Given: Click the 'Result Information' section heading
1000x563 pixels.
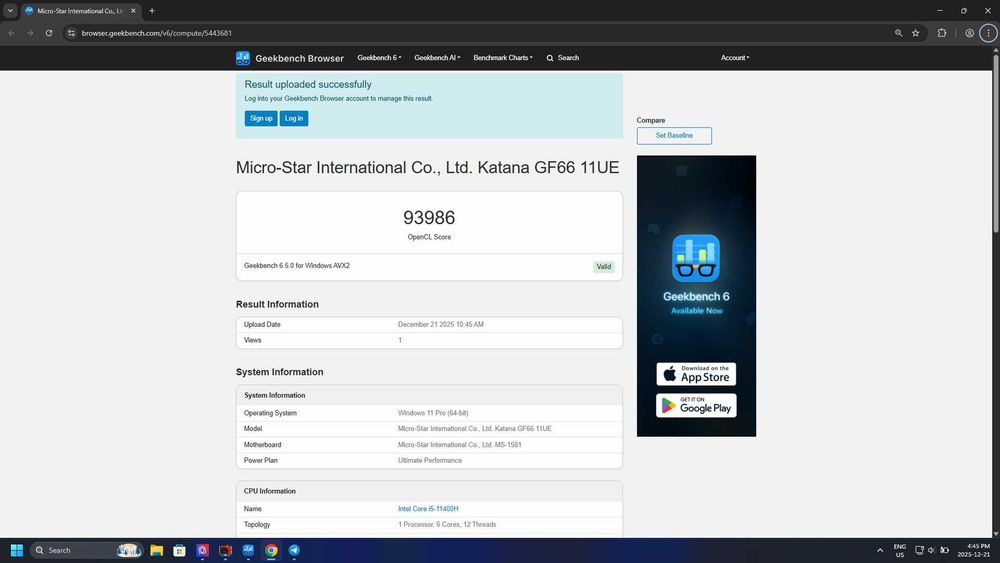Looking at the screenshot, I should tap(277, 305).
